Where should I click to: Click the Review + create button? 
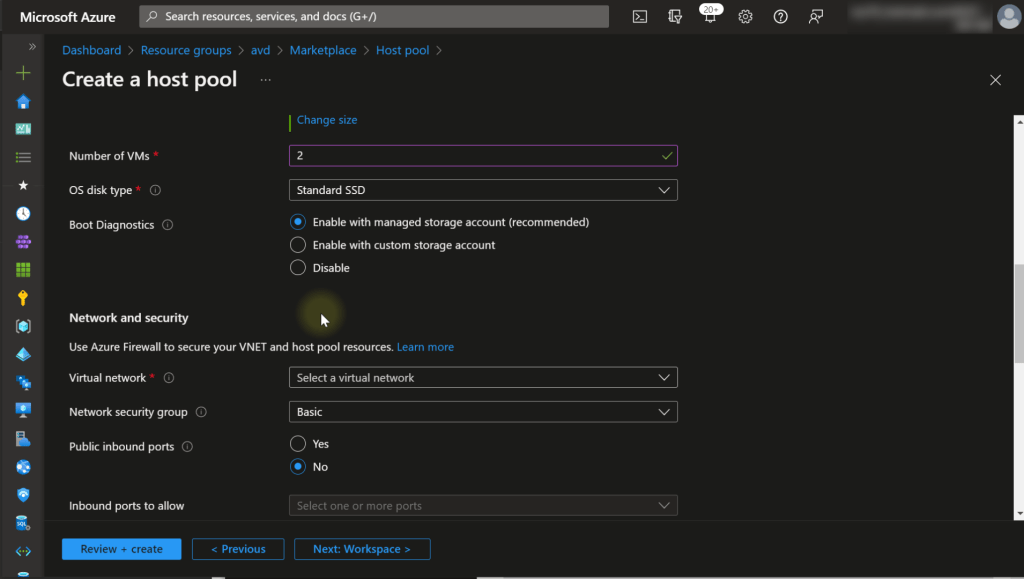[121, 549]
